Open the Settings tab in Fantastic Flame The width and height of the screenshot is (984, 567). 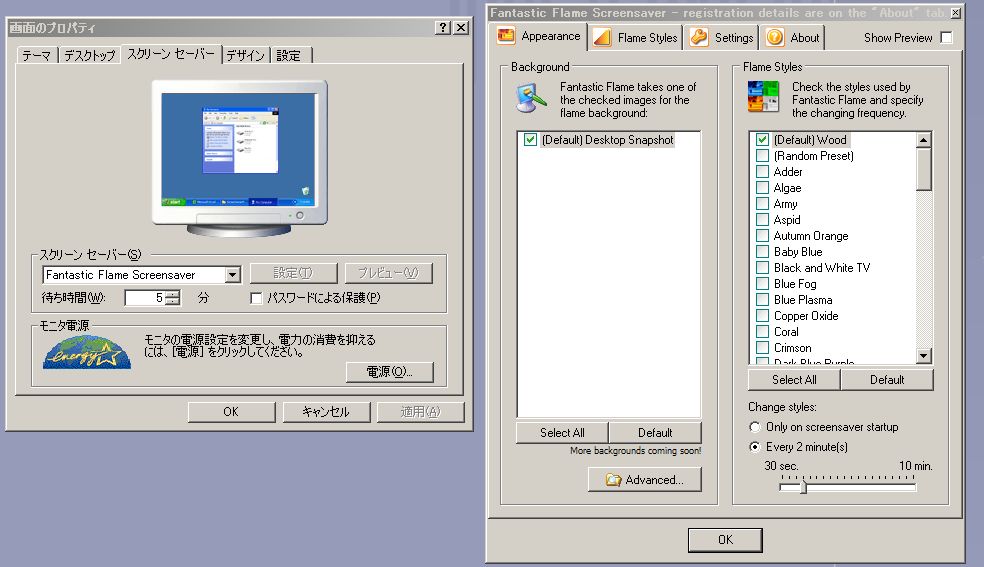pyautogui.click(x=722, y=38)
